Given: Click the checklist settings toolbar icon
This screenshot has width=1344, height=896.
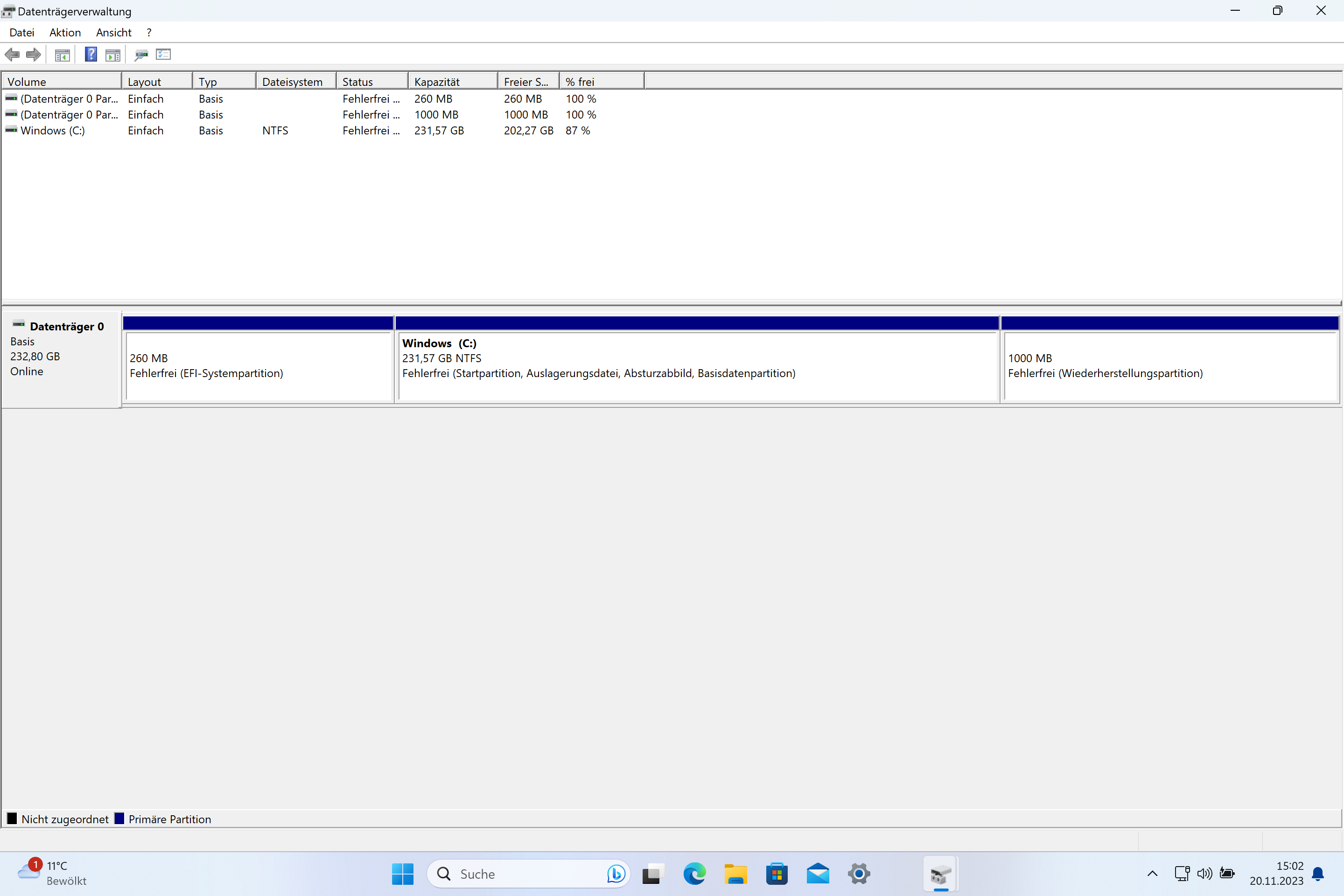Looking at the screenshot, I should pyautogui.click(x=163, y=55).
